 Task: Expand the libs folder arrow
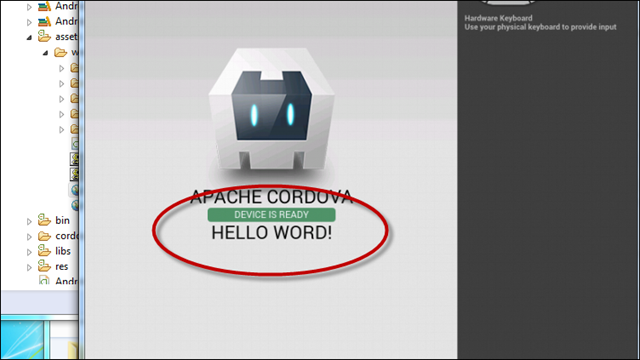point(29,252)
